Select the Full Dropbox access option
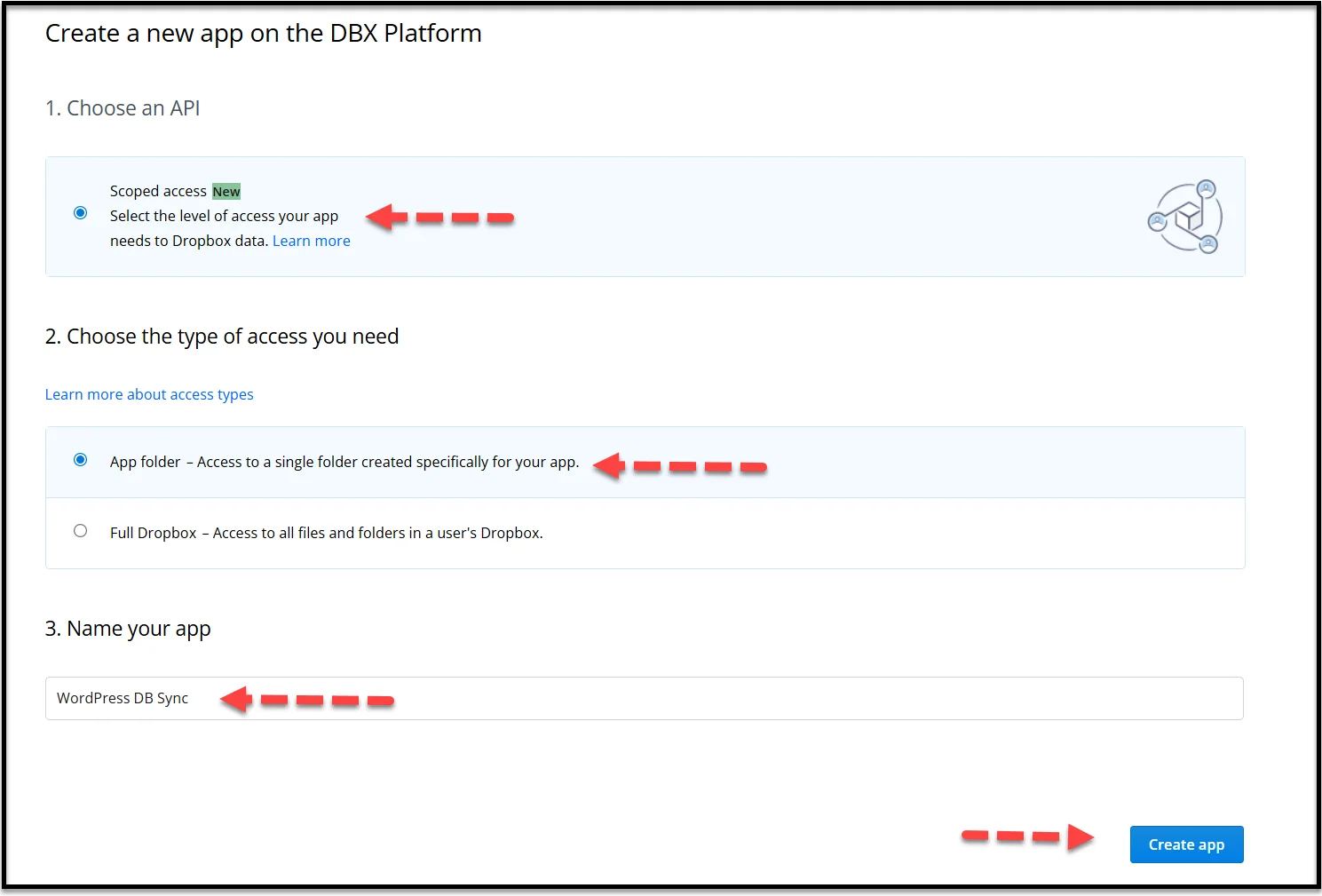This screenshot has width=1322, height=896. coord(80,530)
